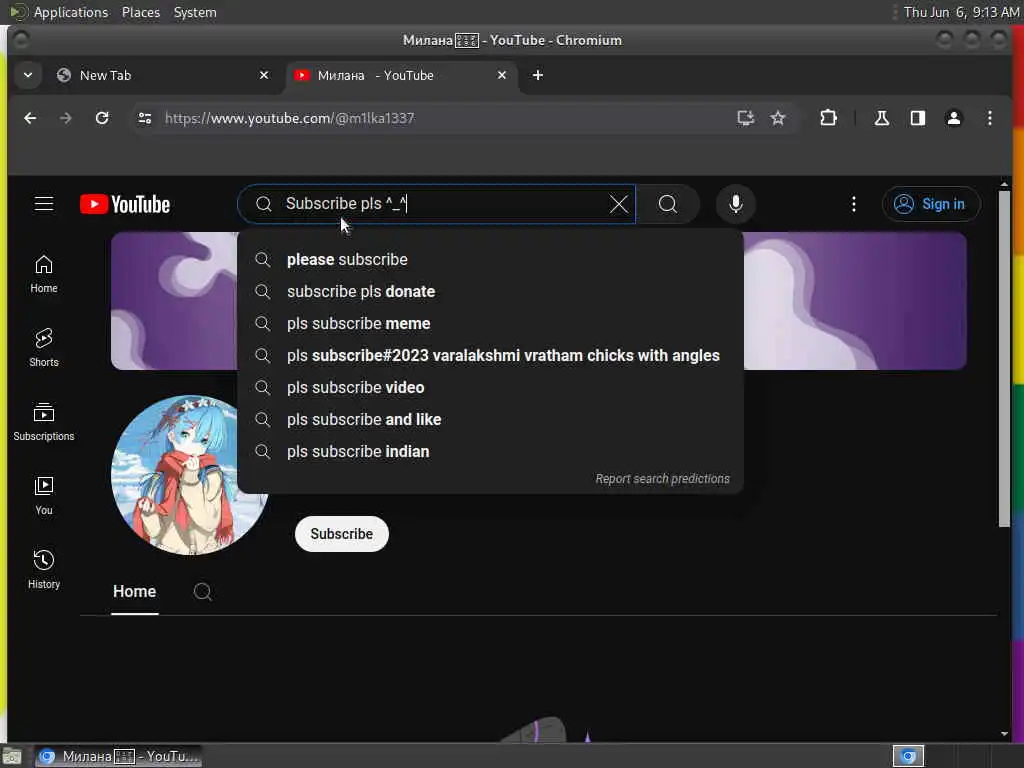The height and width of the screenshot is (768, 1024).
Task: Open the System menu
Action: [195, 12]
